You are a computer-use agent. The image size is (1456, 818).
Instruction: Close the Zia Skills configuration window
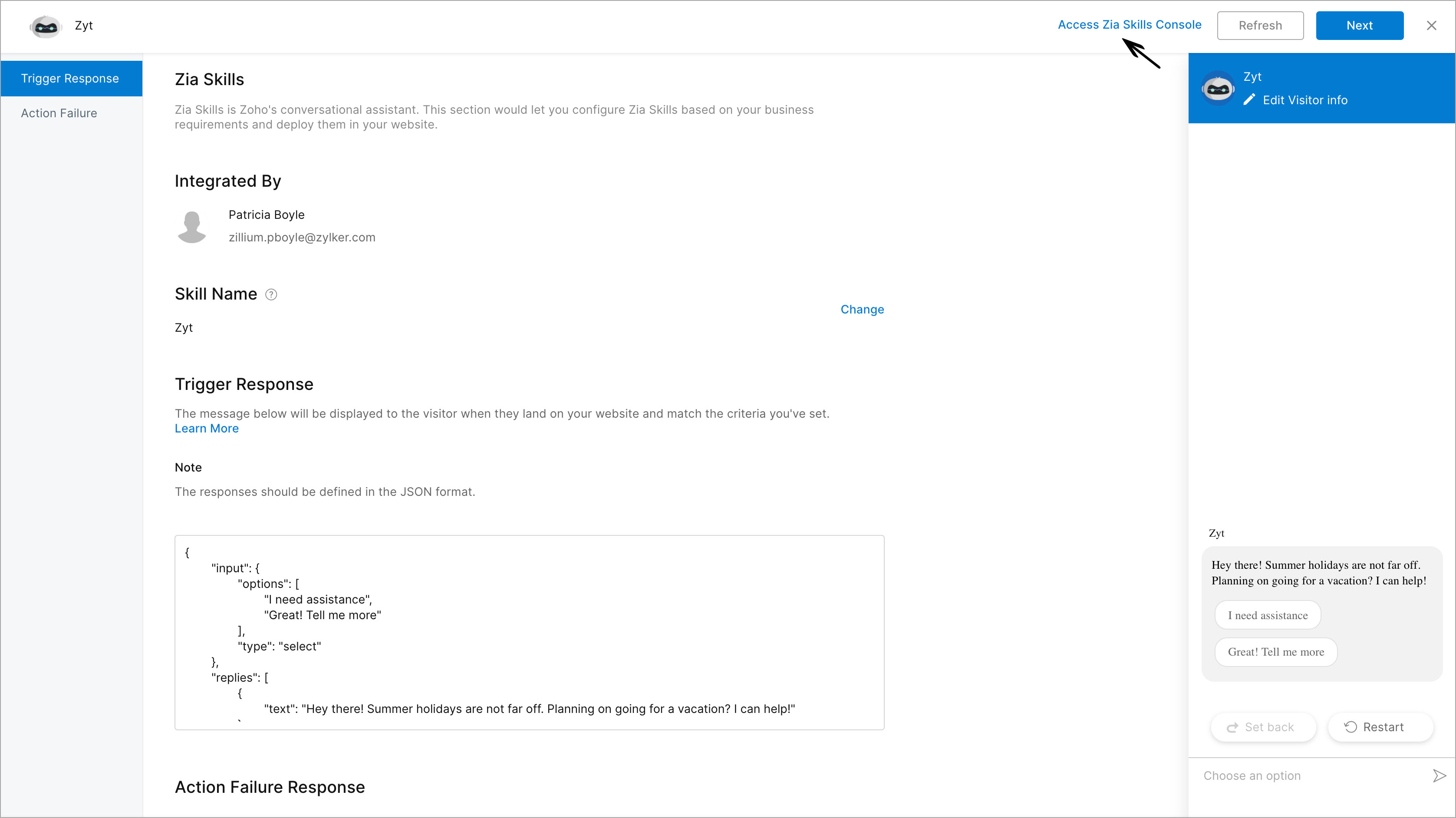coord(1431,26)
